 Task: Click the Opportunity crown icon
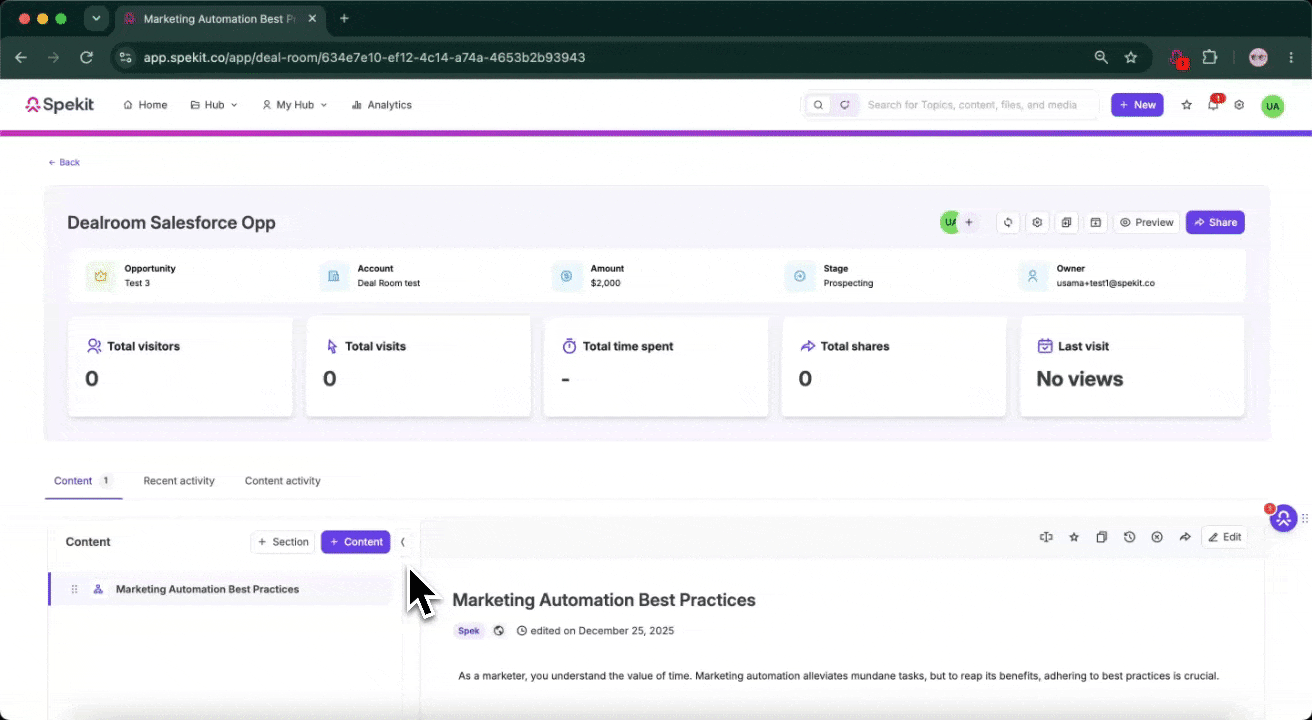pos(100,276)
